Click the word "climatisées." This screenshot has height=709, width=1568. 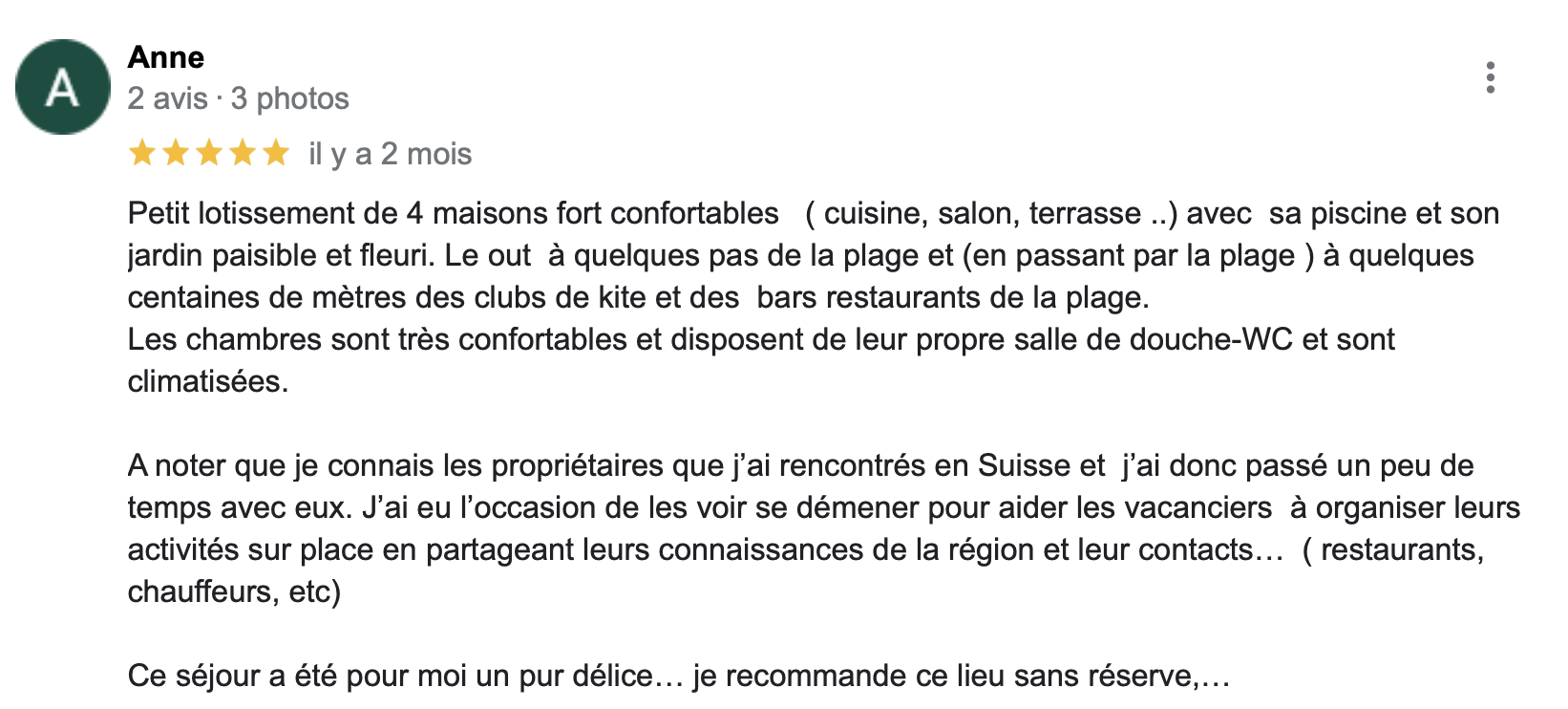click(208, 381)
